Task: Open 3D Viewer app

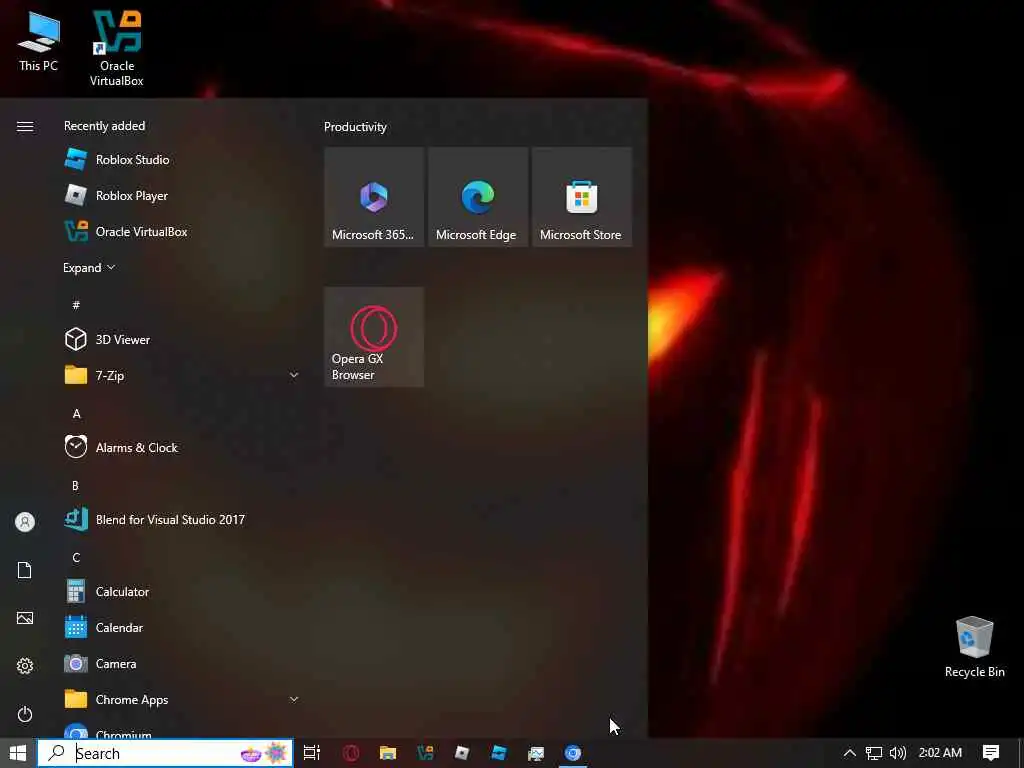Action: pyautogui.click(x=180, y=340)
